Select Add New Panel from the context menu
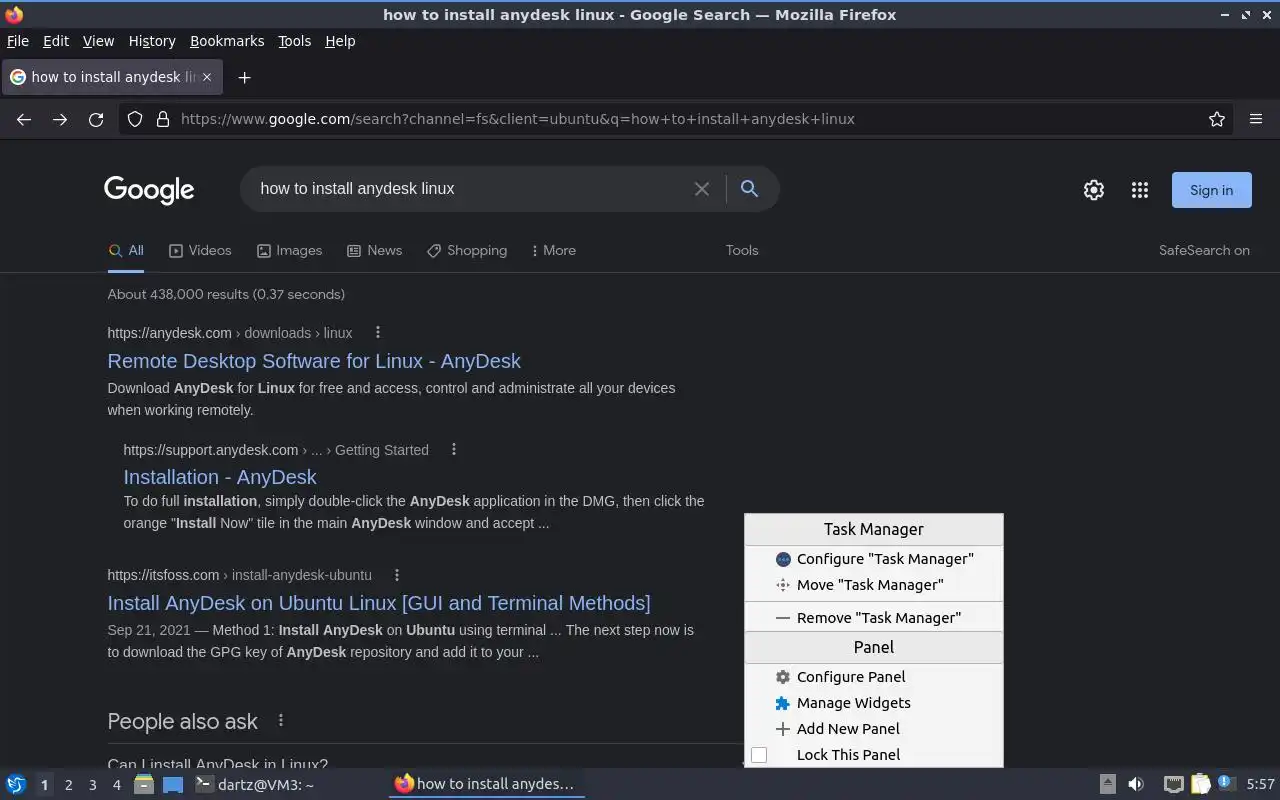This screenshot has height=800, width=1280. 874,729
